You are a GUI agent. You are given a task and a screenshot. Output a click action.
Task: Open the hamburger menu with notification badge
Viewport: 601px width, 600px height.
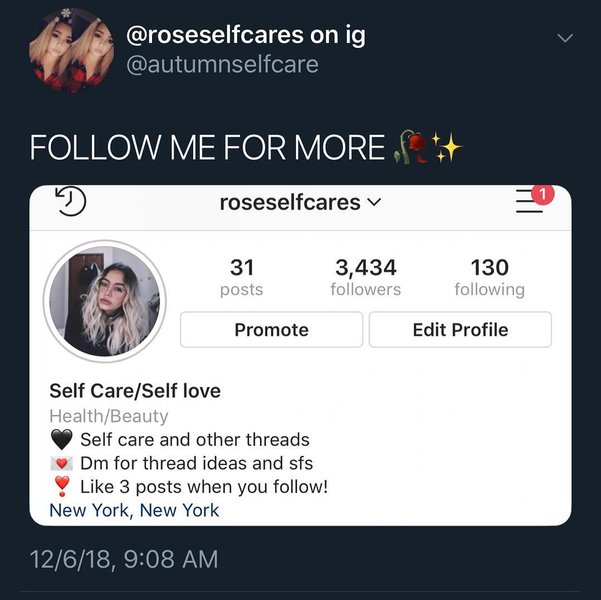[531, 200]
